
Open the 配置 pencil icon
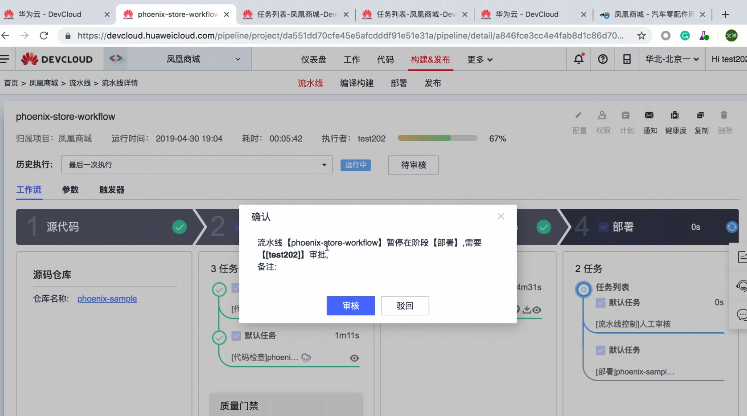point(578,115)
